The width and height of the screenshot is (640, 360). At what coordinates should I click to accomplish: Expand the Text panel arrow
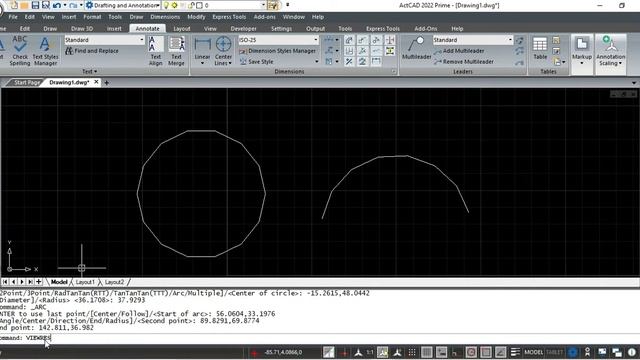96,71
